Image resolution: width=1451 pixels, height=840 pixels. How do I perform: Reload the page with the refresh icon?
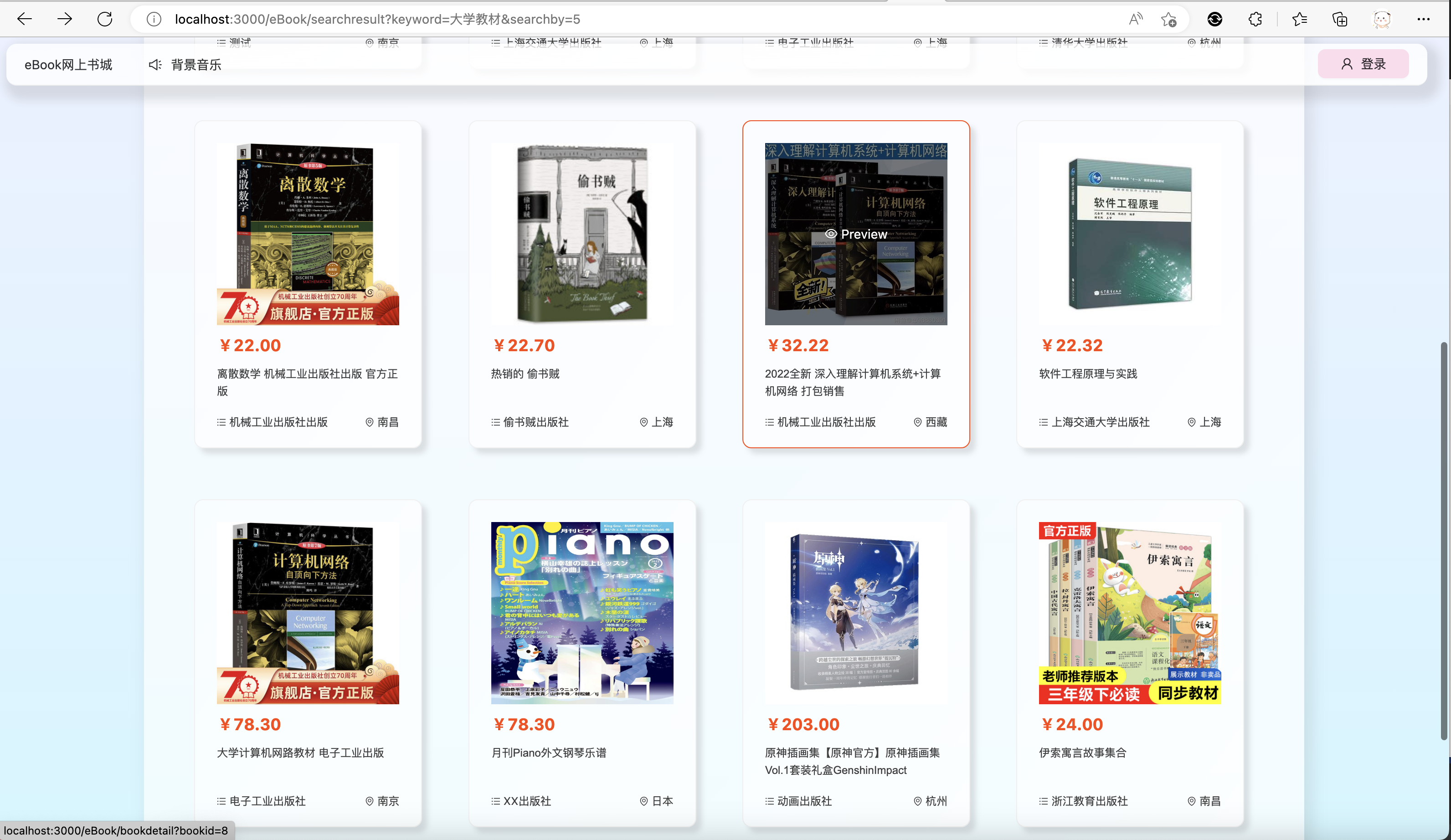tap(105, 19)
